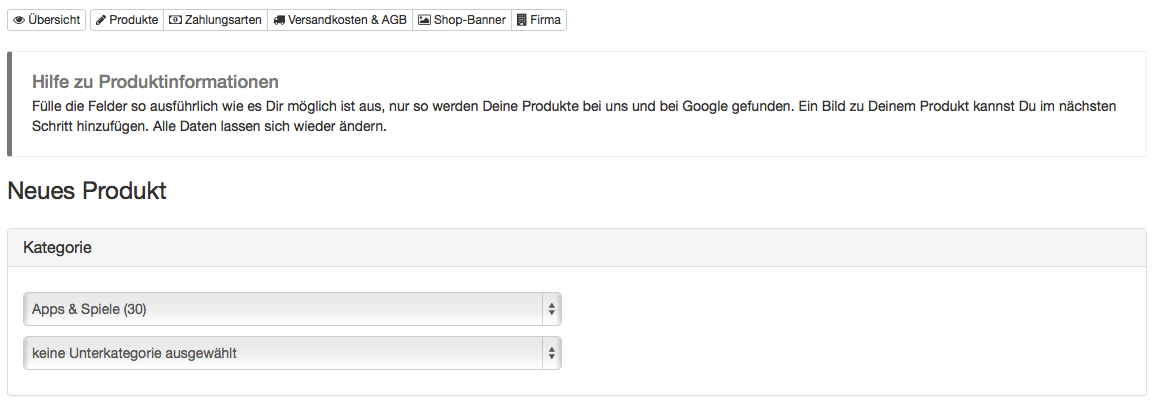Image resolution: width=1157 pixels, height=408 pixels.
Task: Open the Apps & Spiele category dropdown
Action: [x=292, y=309]
